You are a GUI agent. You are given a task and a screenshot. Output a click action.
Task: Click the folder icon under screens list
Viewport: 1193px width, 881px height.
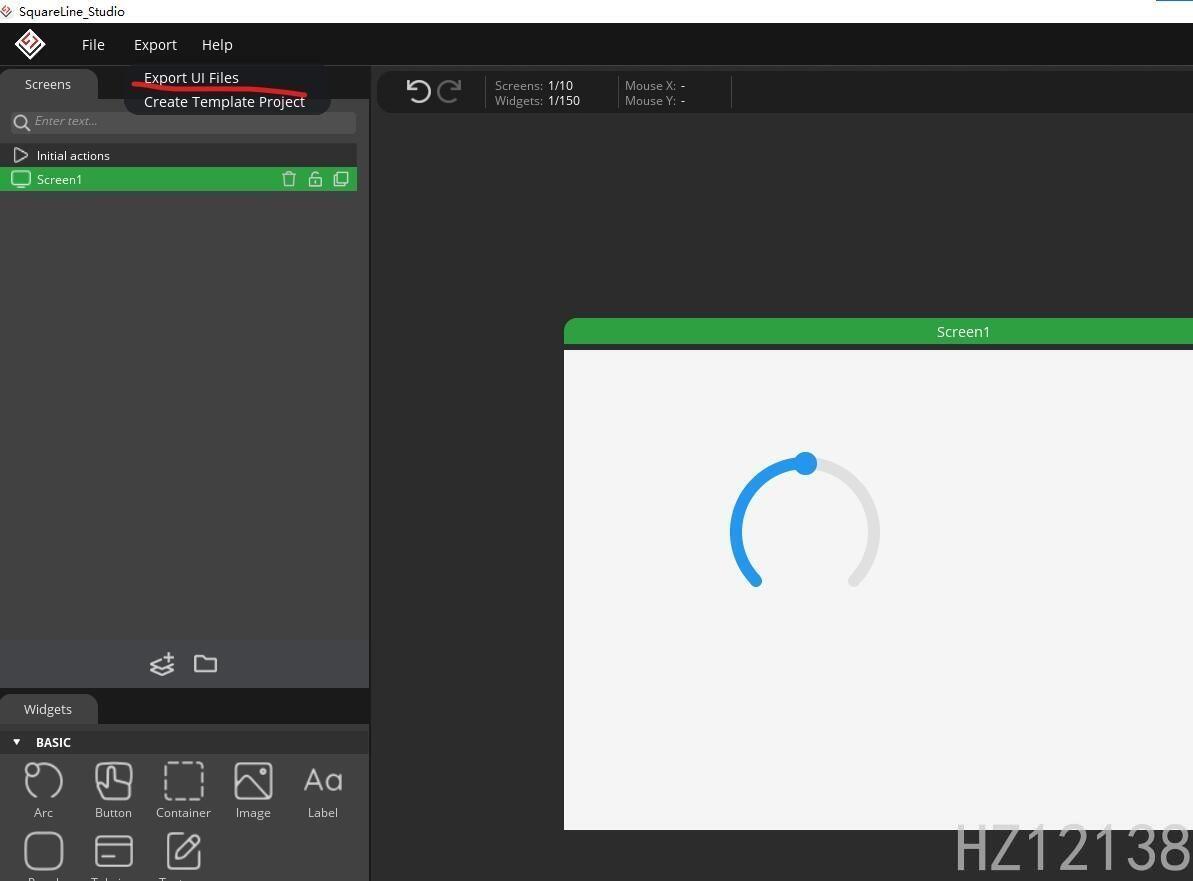click(205, 663)
